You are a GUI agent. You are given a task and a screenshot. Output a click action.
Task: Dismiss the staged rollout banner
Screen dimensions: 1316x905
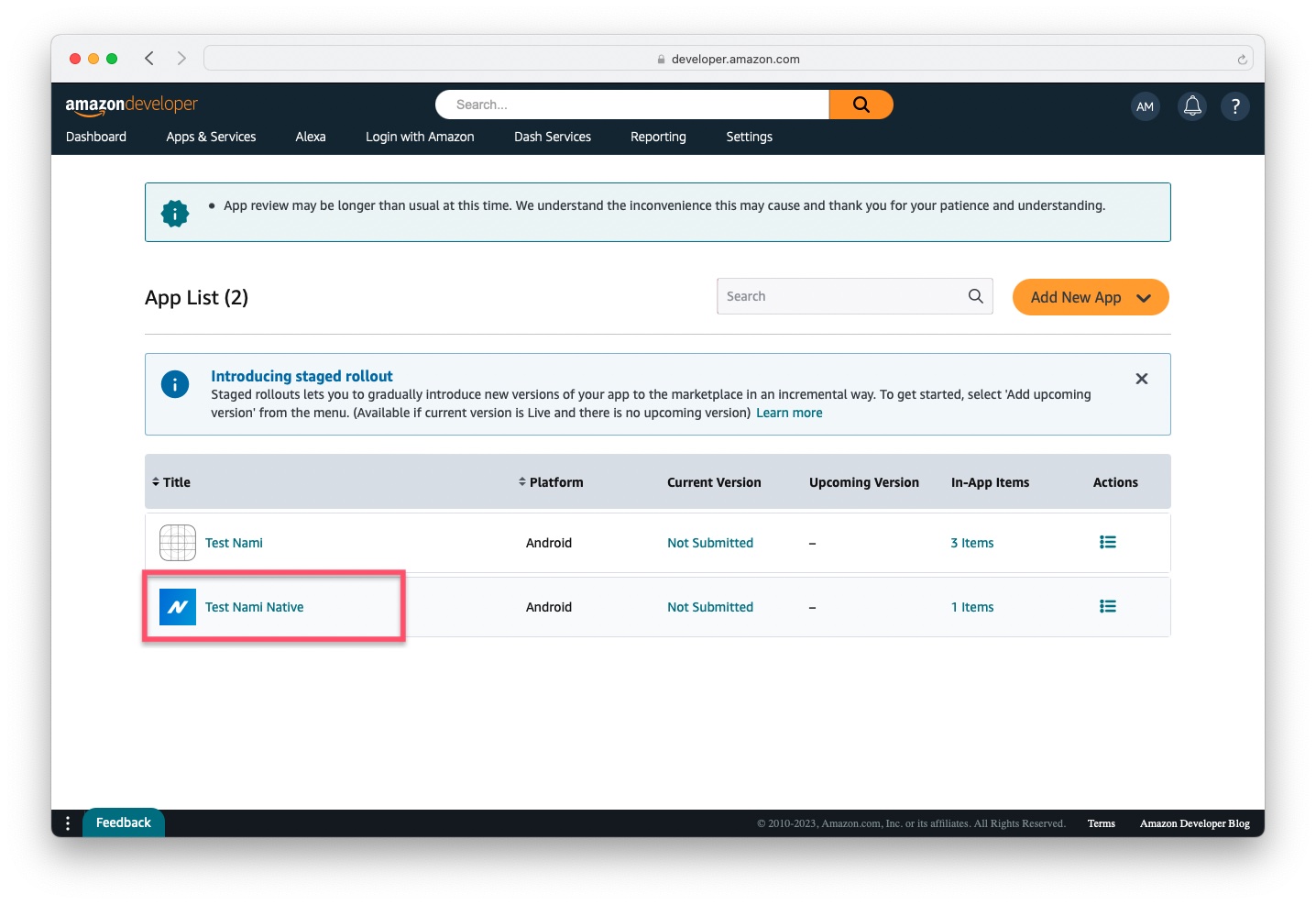click(1142, 379)
